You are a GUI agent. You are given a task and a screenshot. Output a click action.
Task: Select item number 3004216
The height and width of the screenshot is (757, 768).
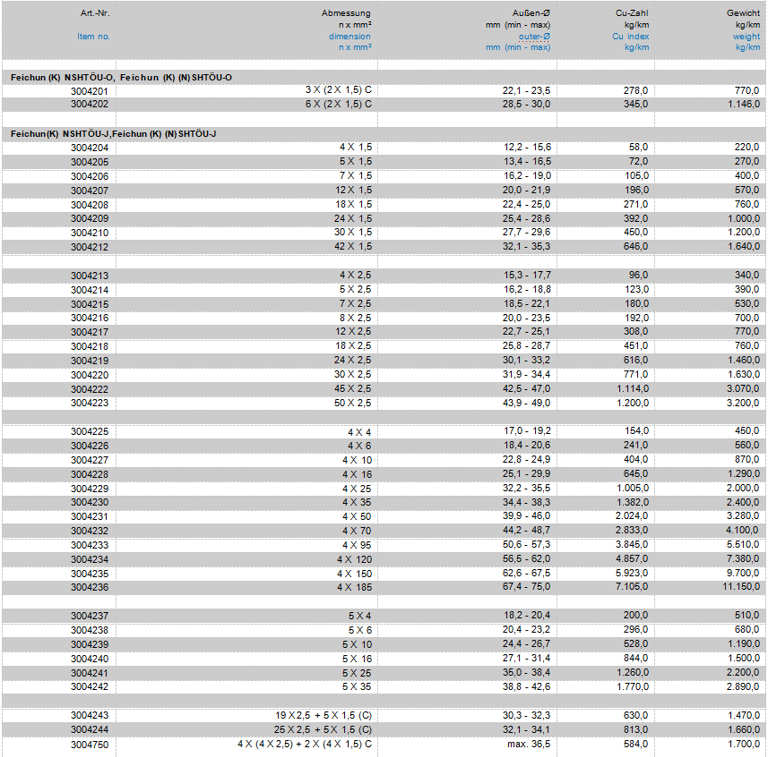click(89, 318)
